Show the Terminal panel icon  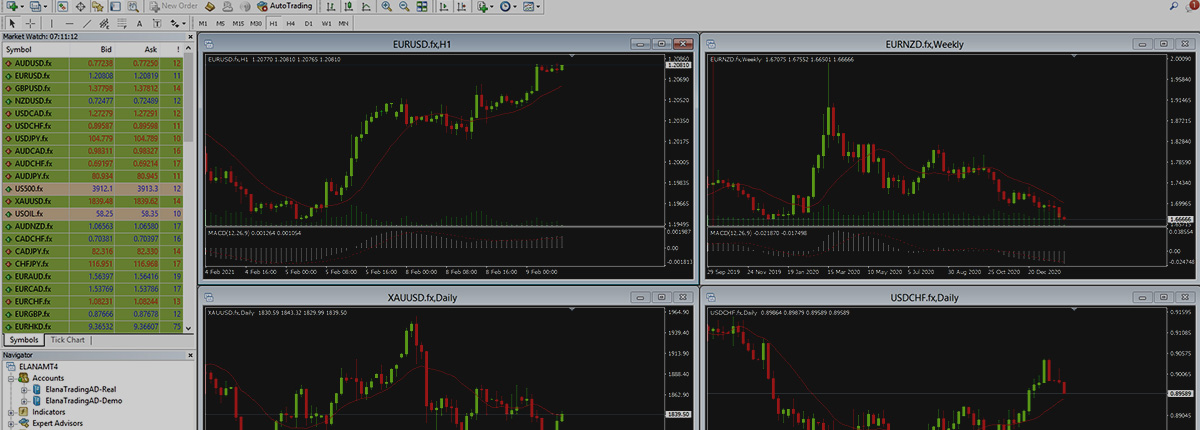(115, 6)
